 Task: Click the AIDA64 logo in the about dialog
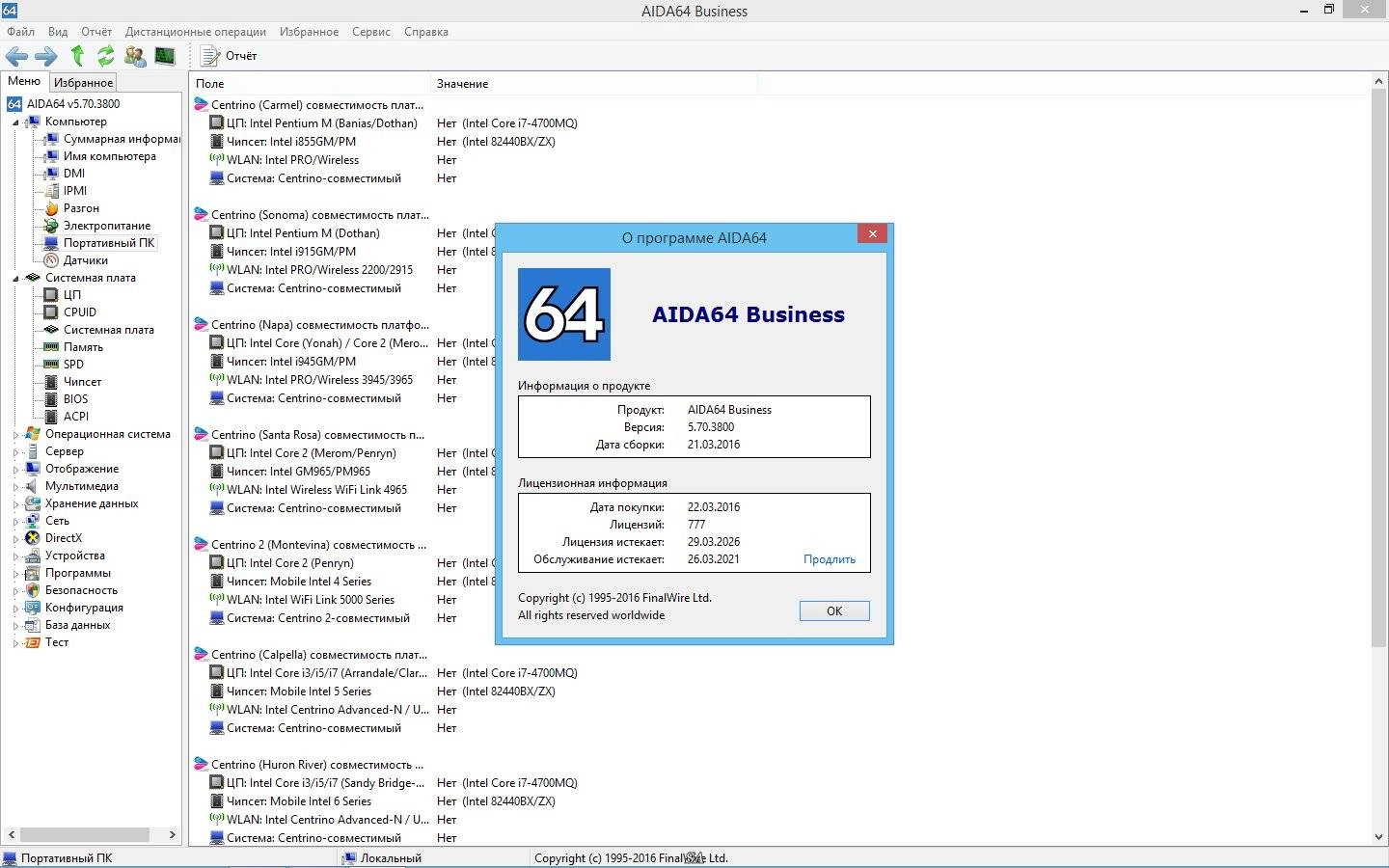click(564, 314)
